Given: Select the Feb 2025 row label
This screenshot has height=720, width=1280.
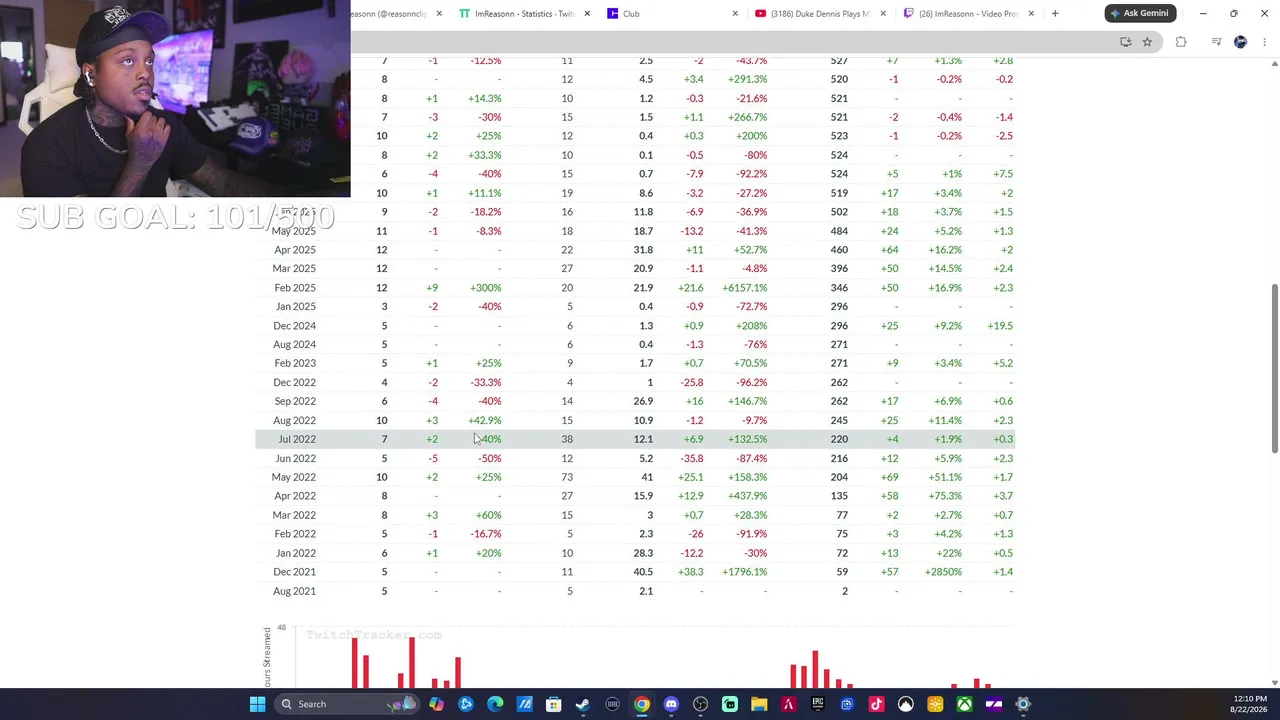Looking at the screenshot, I should click(295, 288).
